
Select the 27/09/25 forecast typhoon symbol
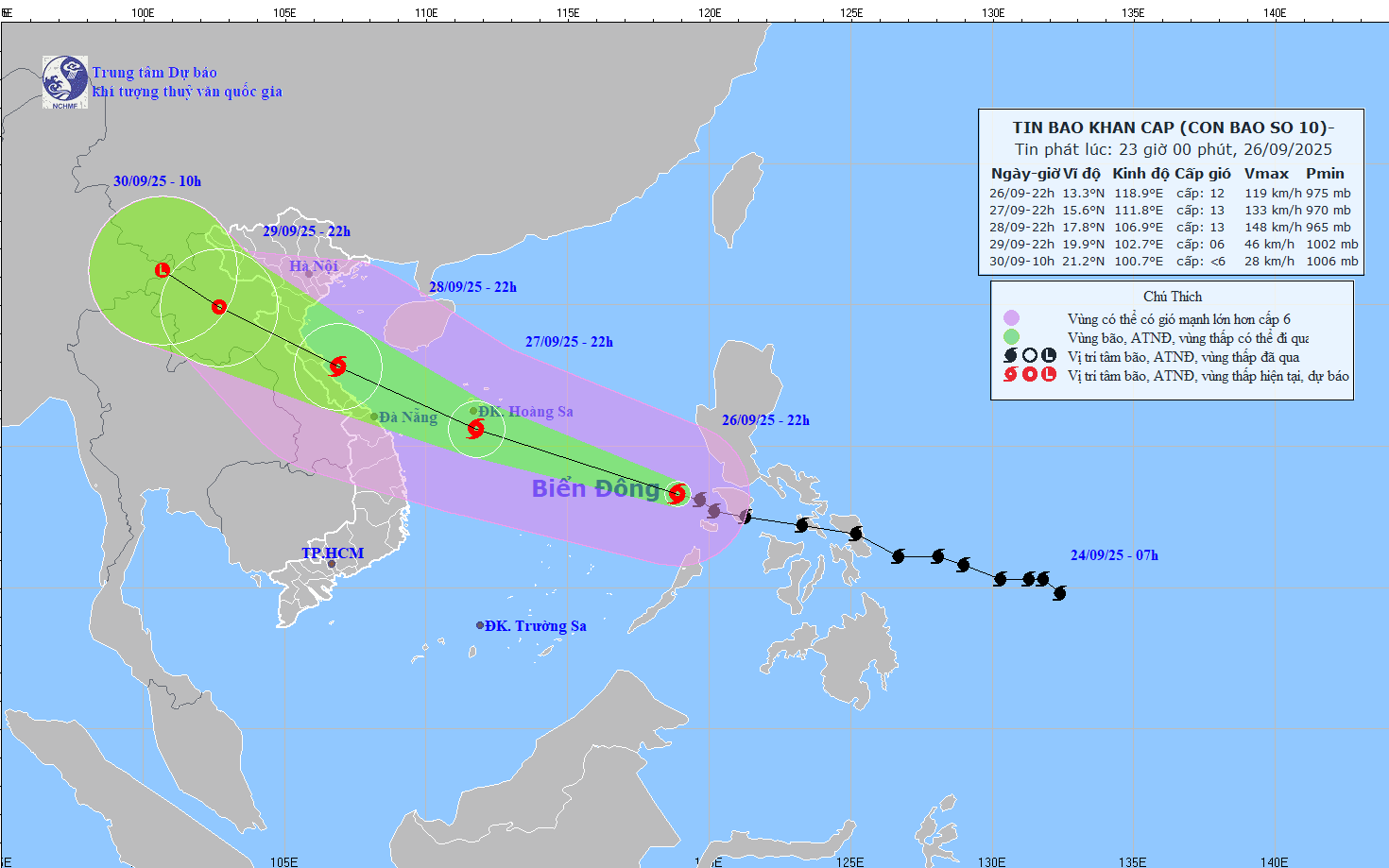click(475, 430)
